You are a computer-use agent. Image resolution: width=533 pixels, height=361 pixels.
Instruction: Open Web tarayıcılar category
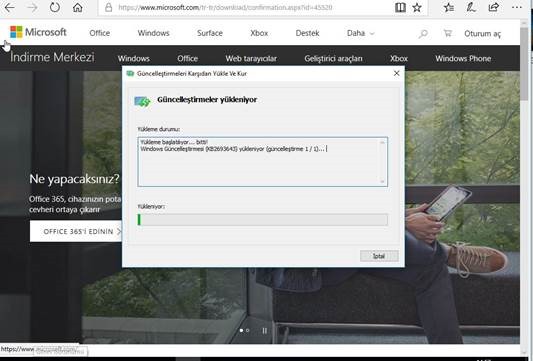251,58
